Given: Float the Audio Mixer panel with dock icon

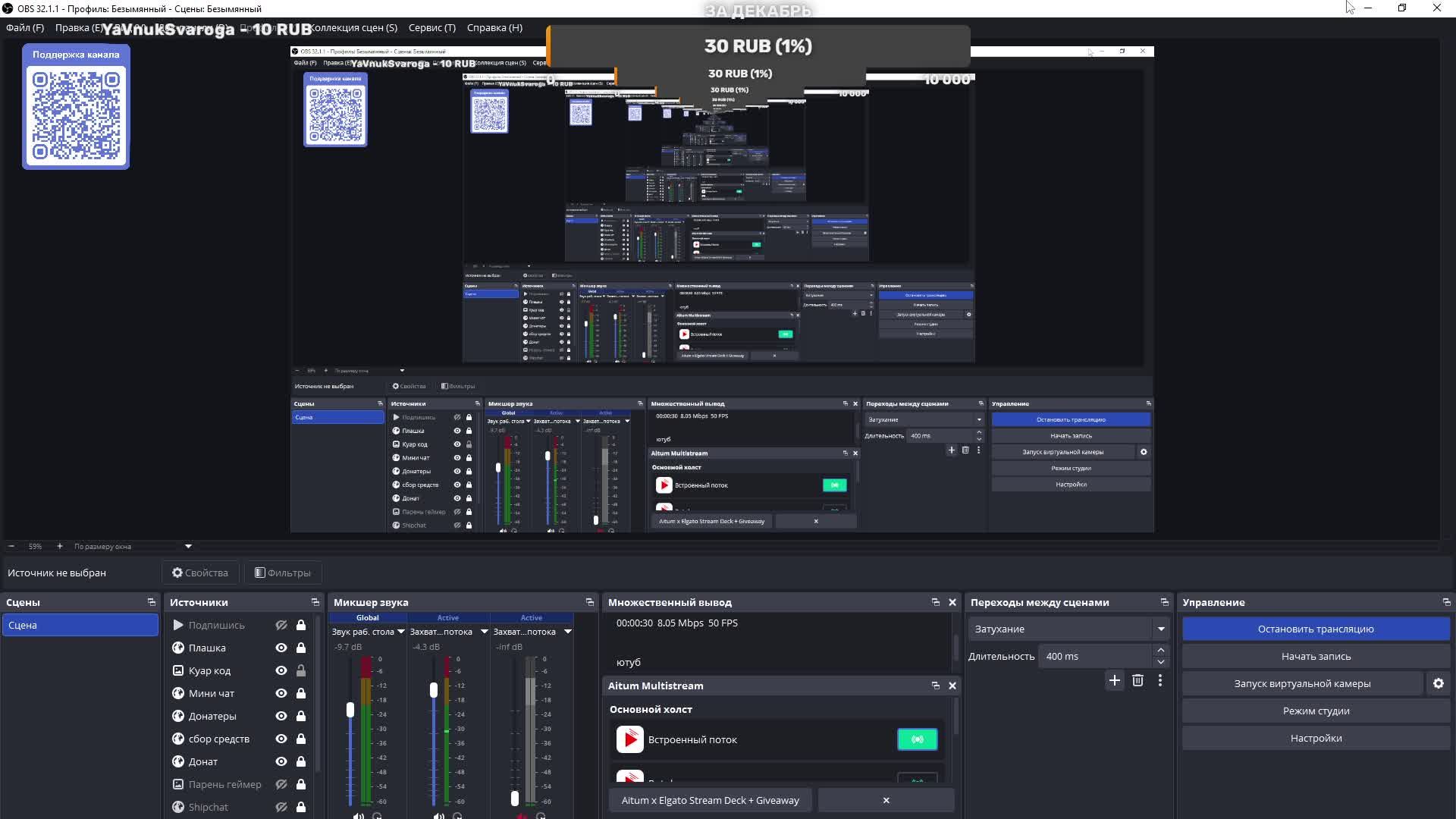Looking at the screenshot, I should 590,602.
